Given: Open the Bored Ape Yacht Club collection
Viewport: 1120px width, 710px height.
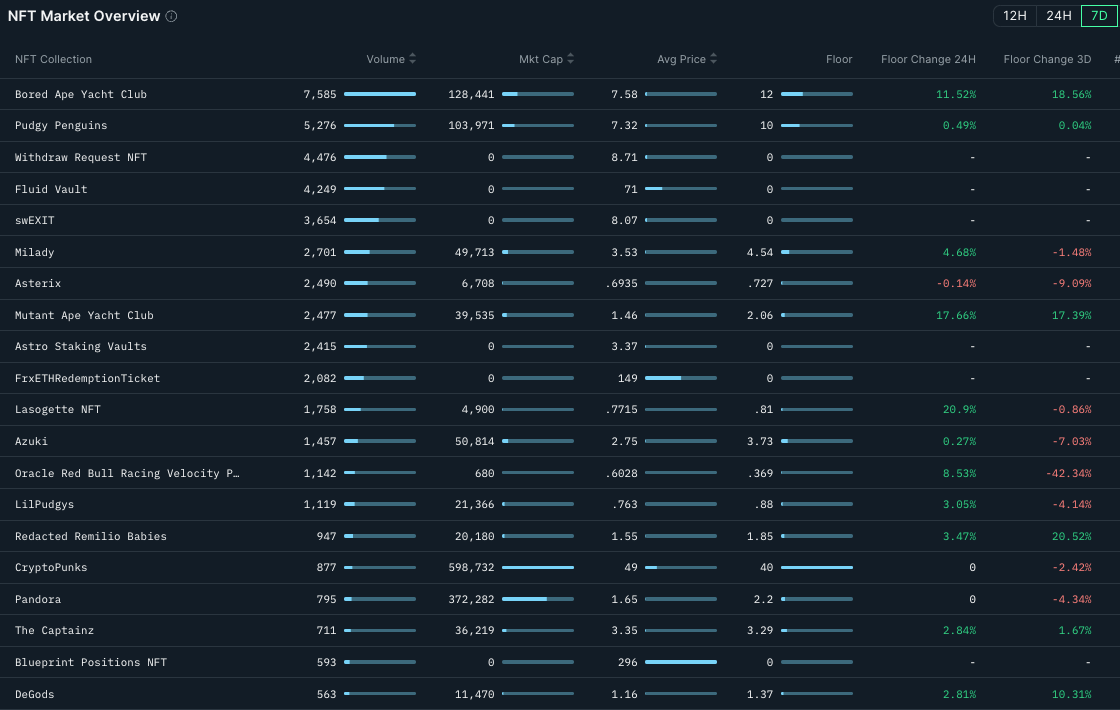Looking at the screenshot, I should point(81,94).
